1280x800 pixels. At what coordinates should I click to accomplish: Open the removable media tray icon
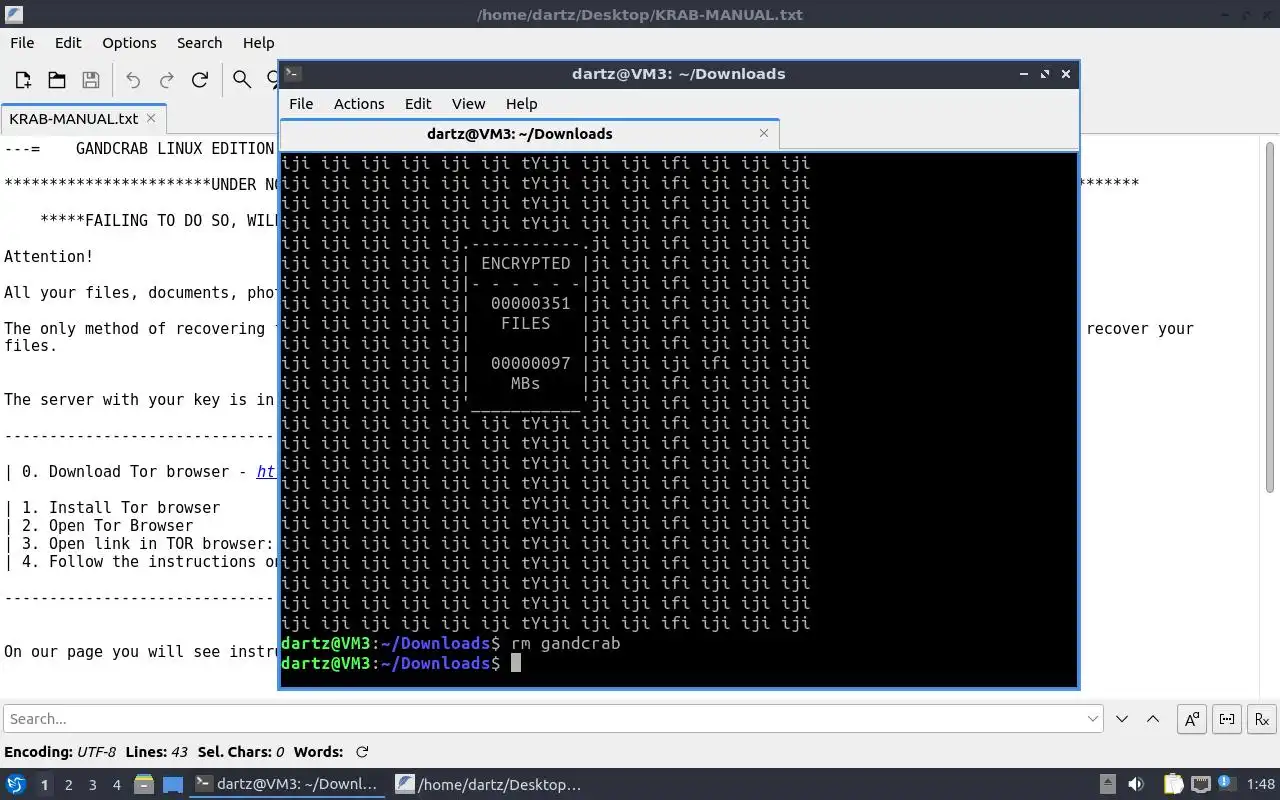1108,784
